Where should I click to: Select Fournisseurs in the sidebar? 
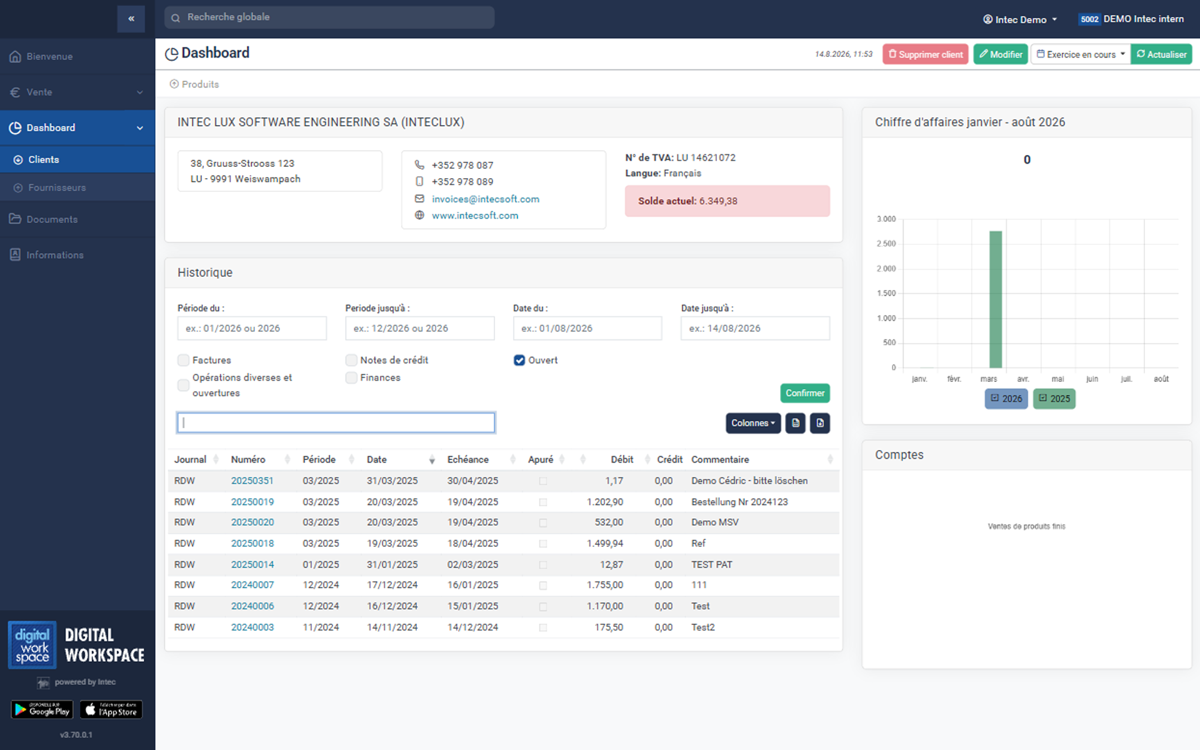(x=57, y=187)
